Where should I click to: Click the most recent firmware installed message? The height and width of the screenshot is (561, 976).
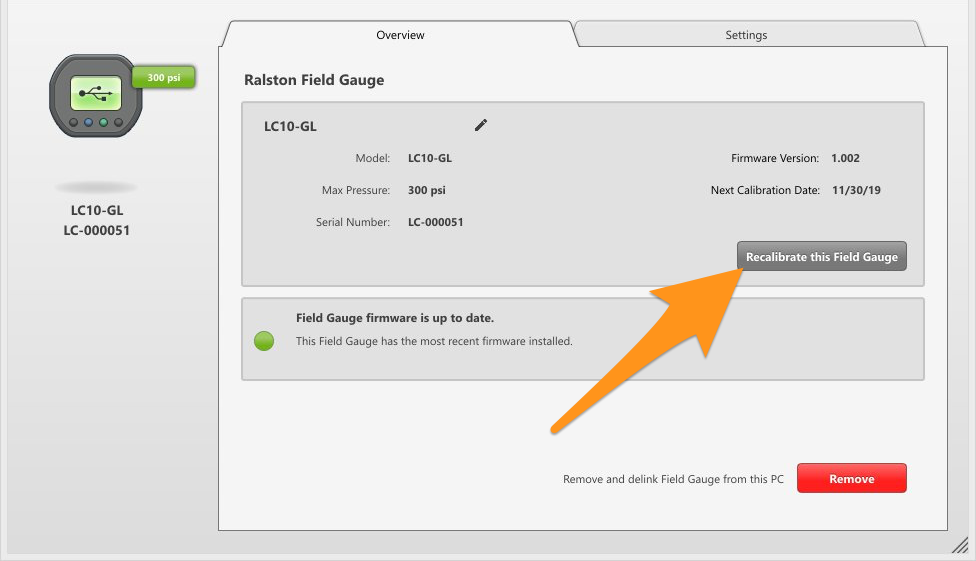point(434,341)
